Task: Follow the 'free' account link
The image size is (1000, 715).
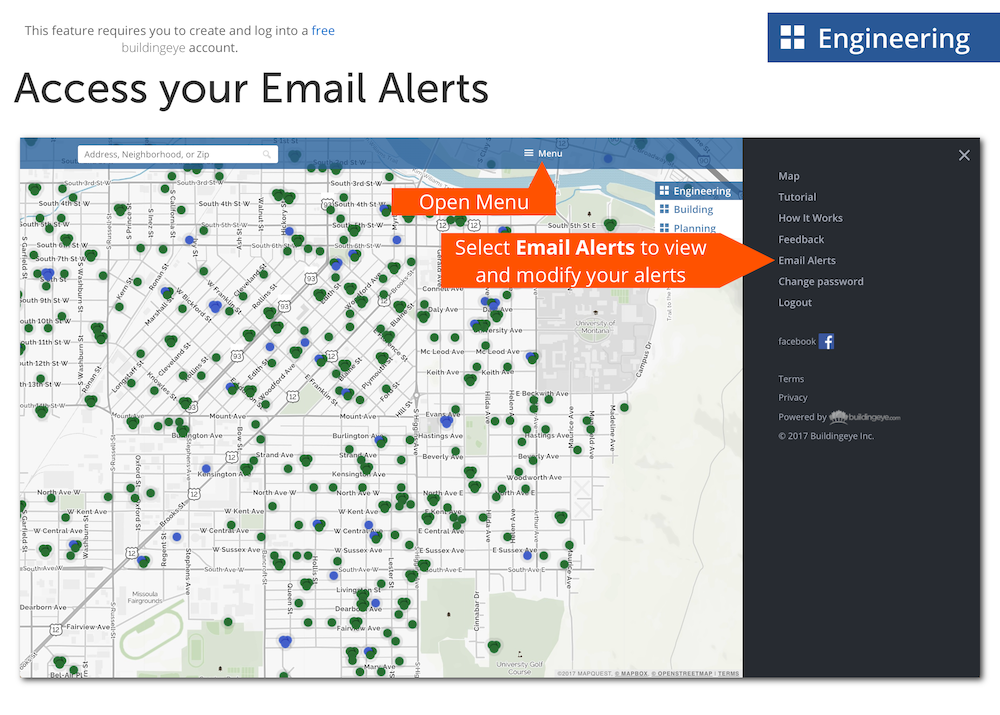Action: tap(323, 31)
